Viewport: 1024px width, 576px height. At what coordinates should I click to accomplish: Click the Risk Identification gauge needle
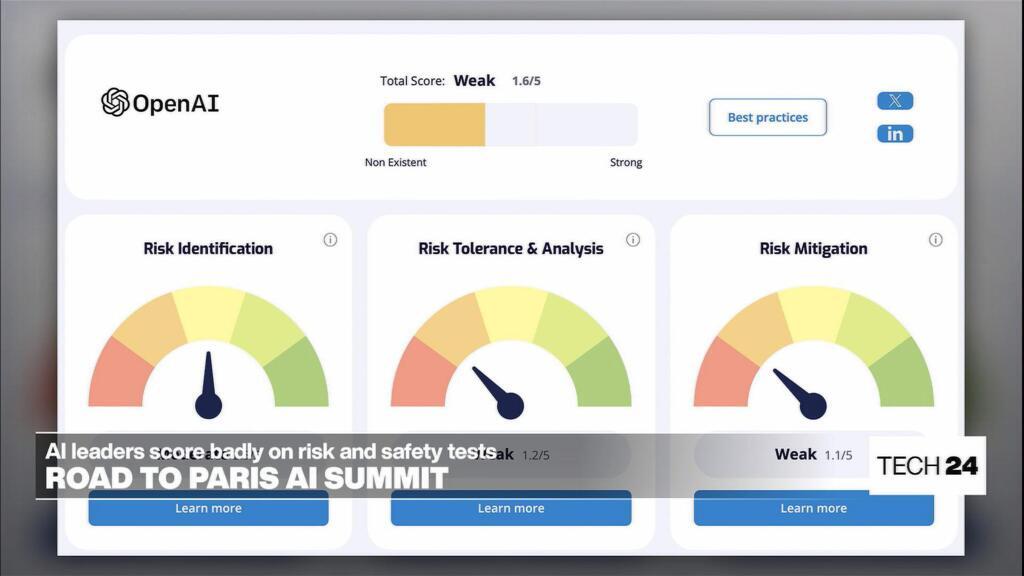coord(208,380)
